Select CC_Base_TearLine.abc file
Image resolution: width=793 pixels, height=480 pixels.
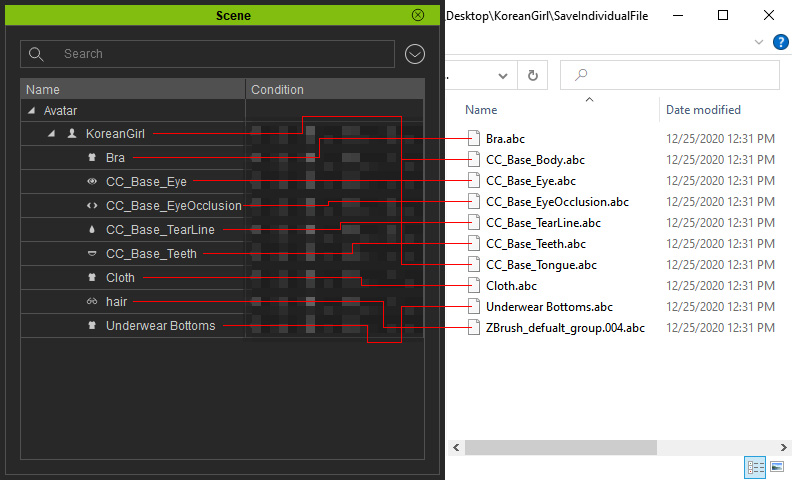[x=543, y=223]
